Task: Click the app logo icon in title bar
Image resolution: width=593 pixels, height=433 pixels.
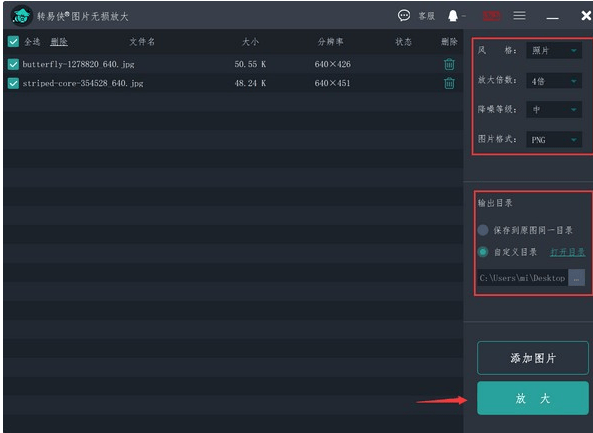Action: click(22, 16)
